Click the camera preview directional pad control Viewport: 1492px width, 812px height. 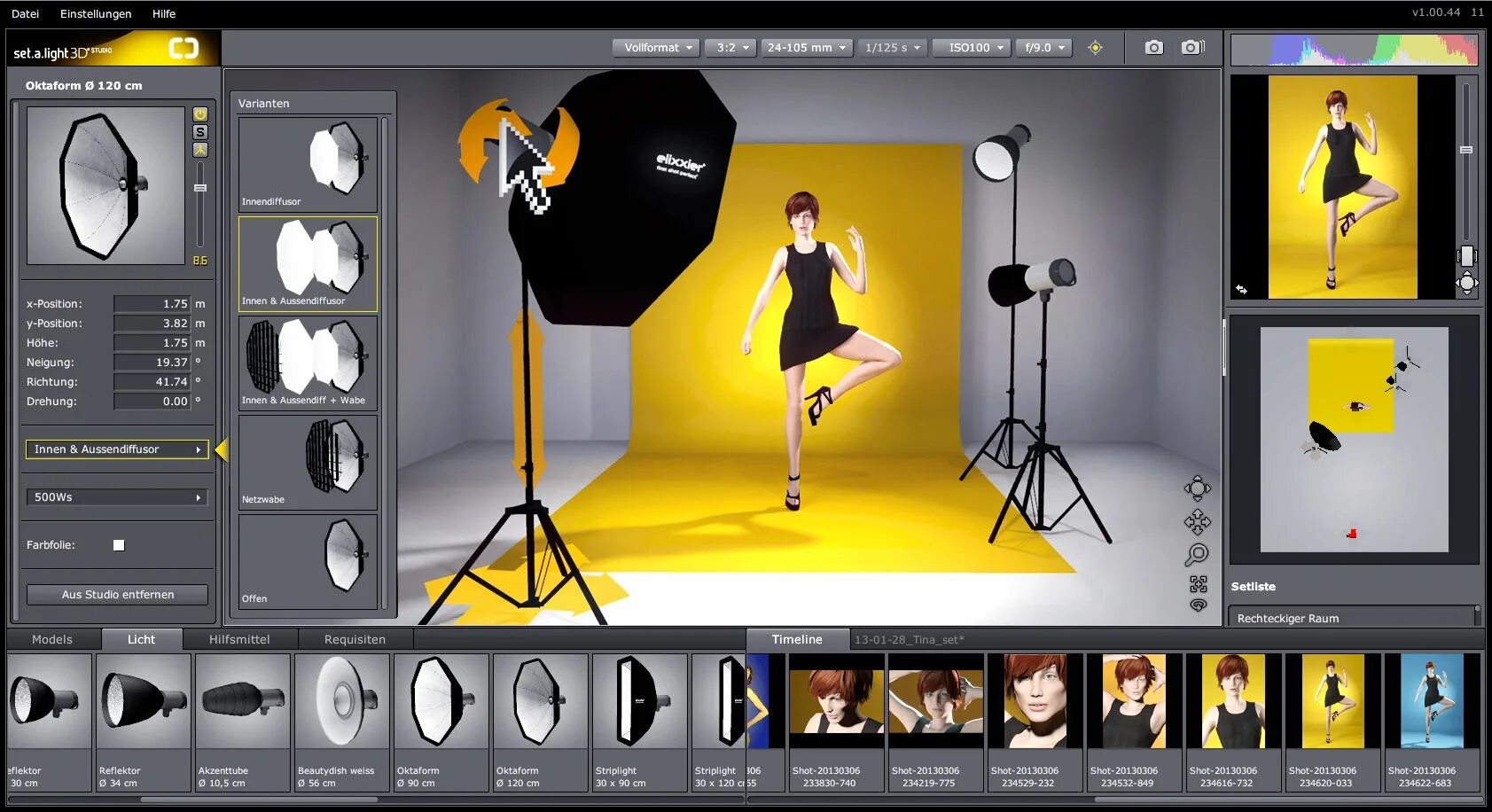tap(1467, 284)
